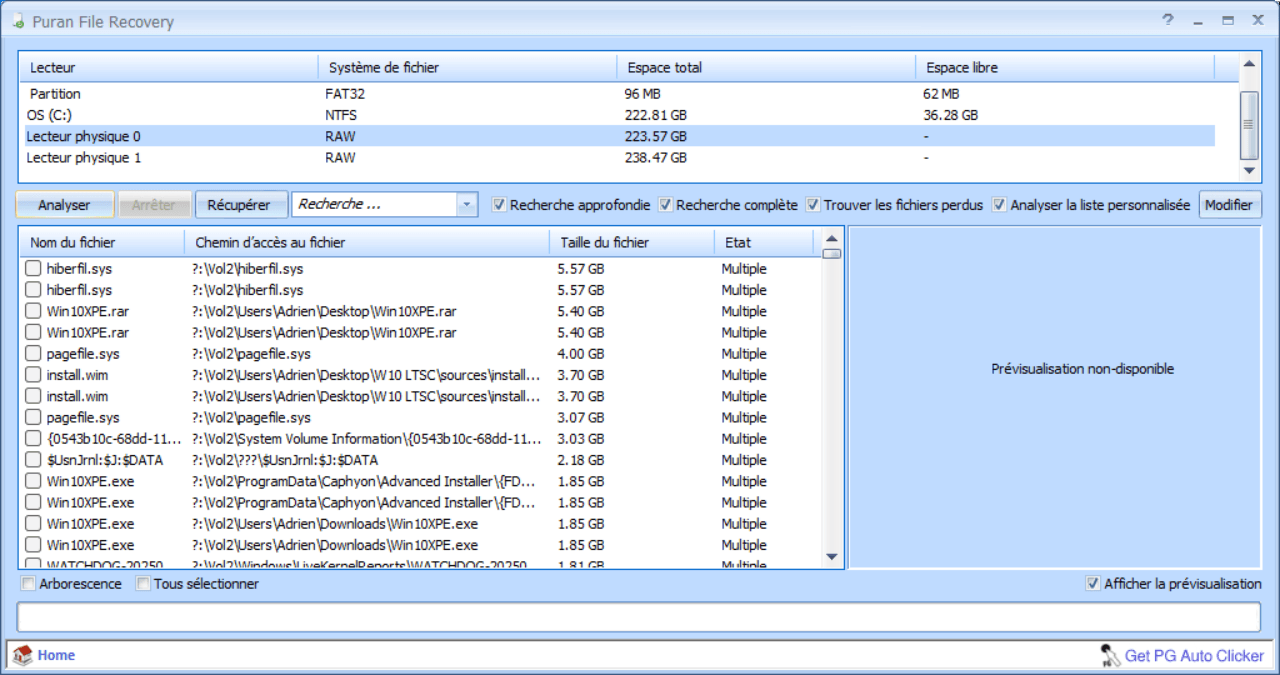Click the Prévisualisation non-disponible preview pane
The height and width of the screenshot is (675, 1280).
1055,397
